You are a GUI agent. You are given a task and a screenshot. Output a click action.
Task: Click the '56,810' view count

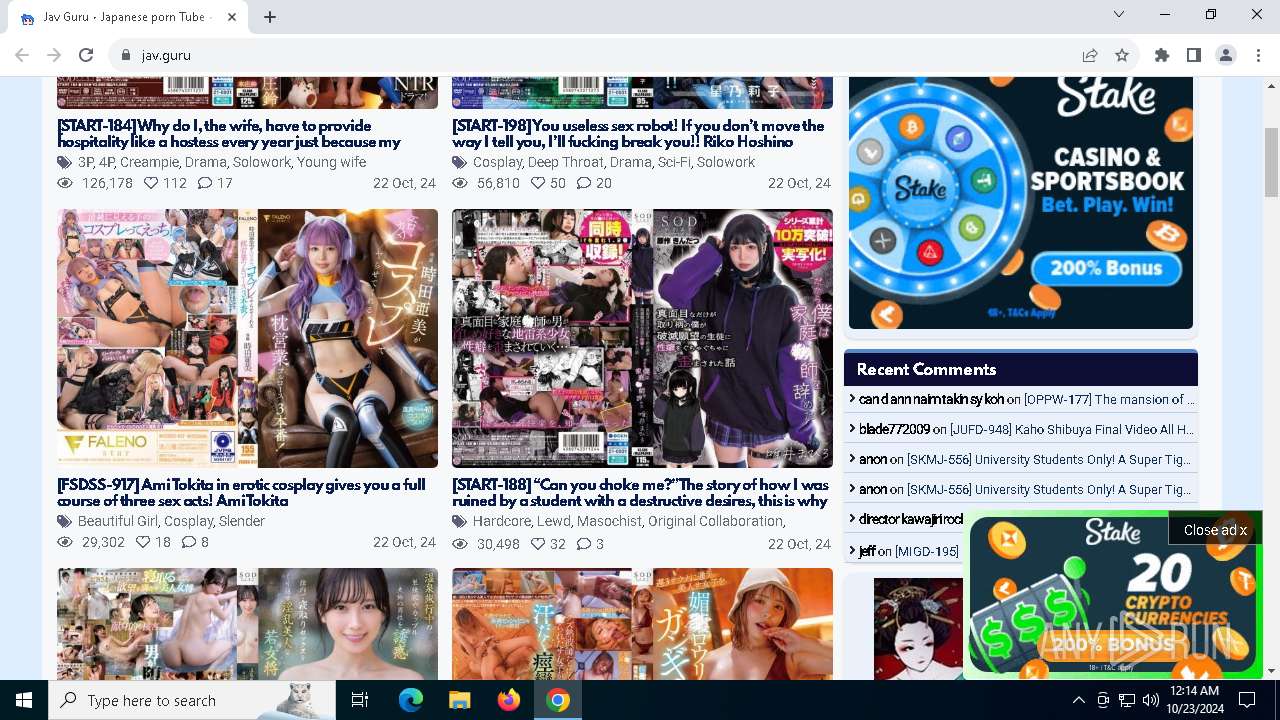(x=498, y=183)
